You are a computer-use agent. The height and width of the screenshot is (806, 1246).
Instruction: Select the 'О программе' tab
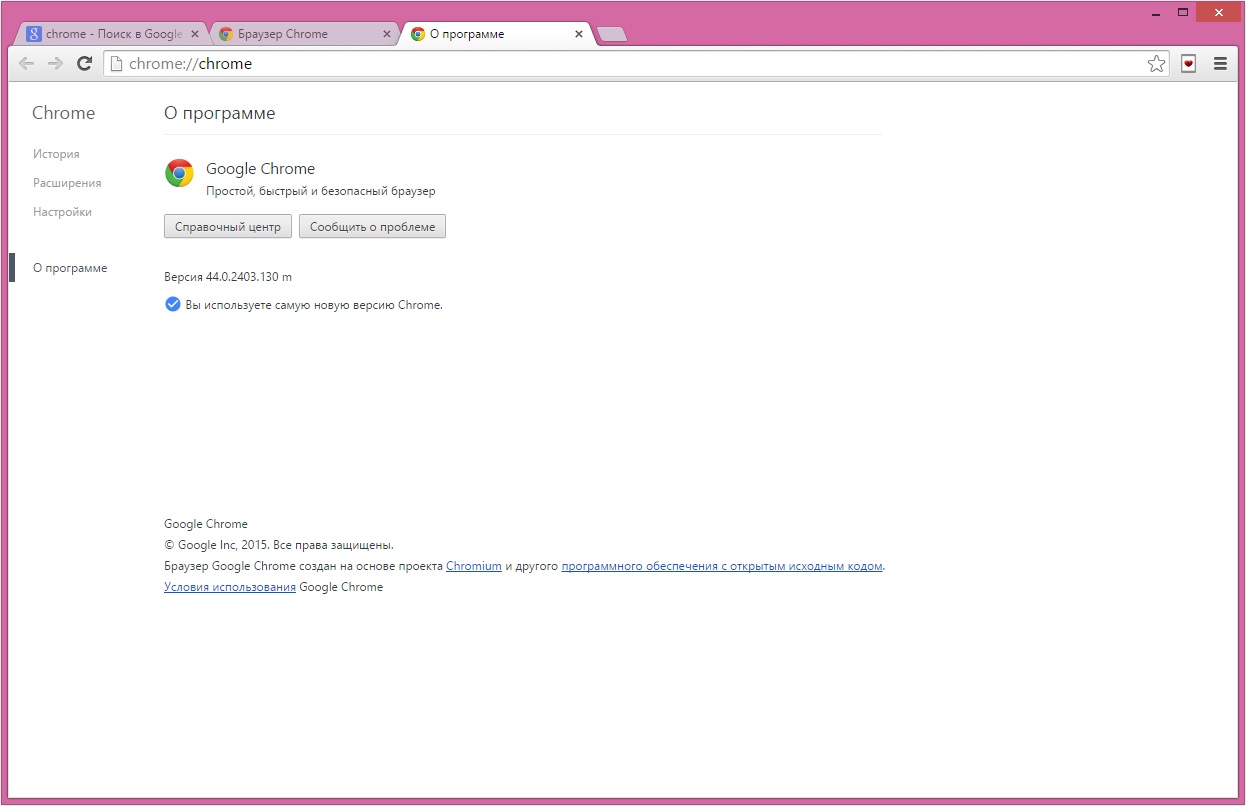click(x=497, y=34)
